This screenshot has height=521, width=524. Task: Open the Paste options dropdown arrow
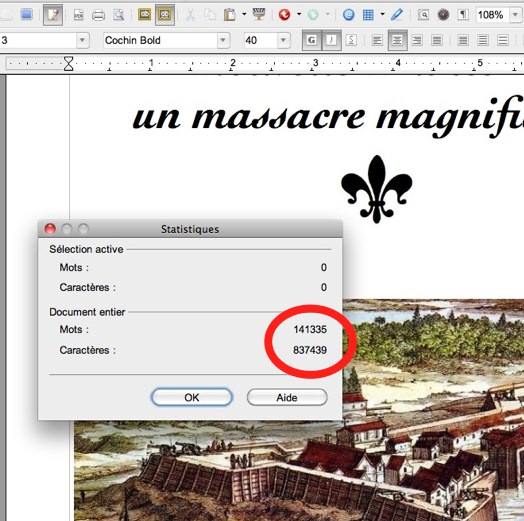tap(244, 14)
